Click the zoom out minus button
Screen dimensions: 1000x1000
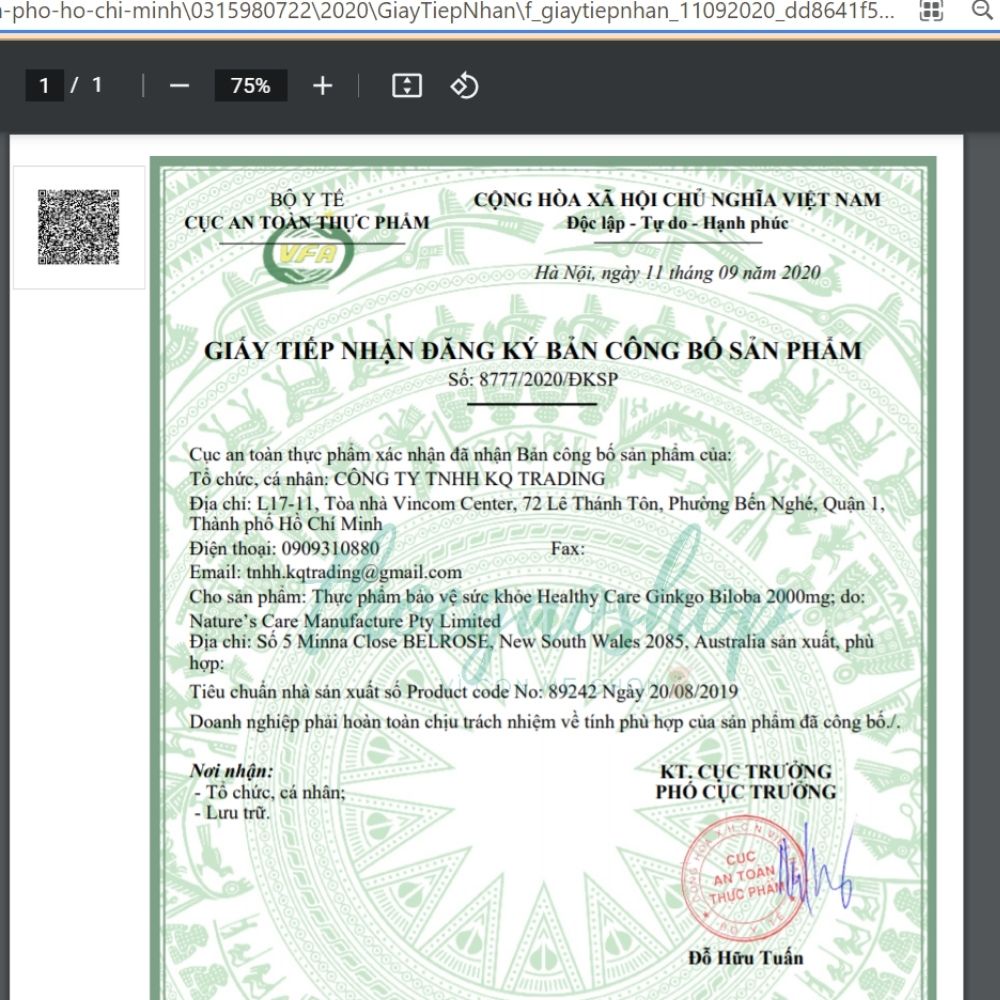pyautogui.click(x=179, y=86)
